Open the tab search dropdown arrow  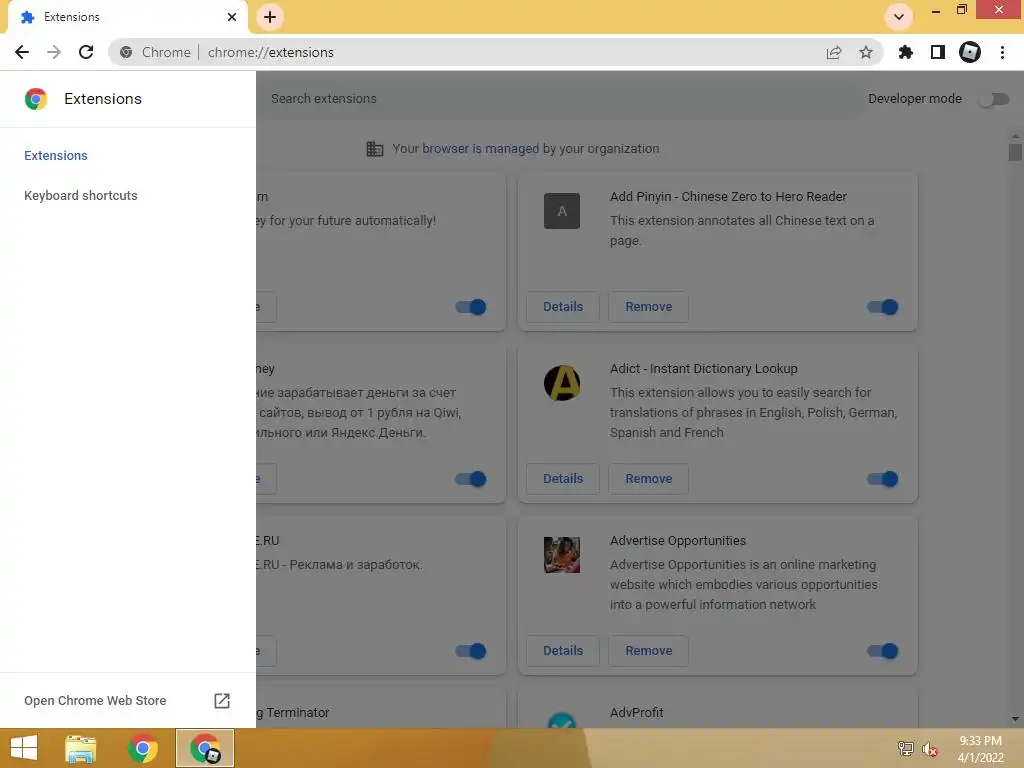pos(899,17)
